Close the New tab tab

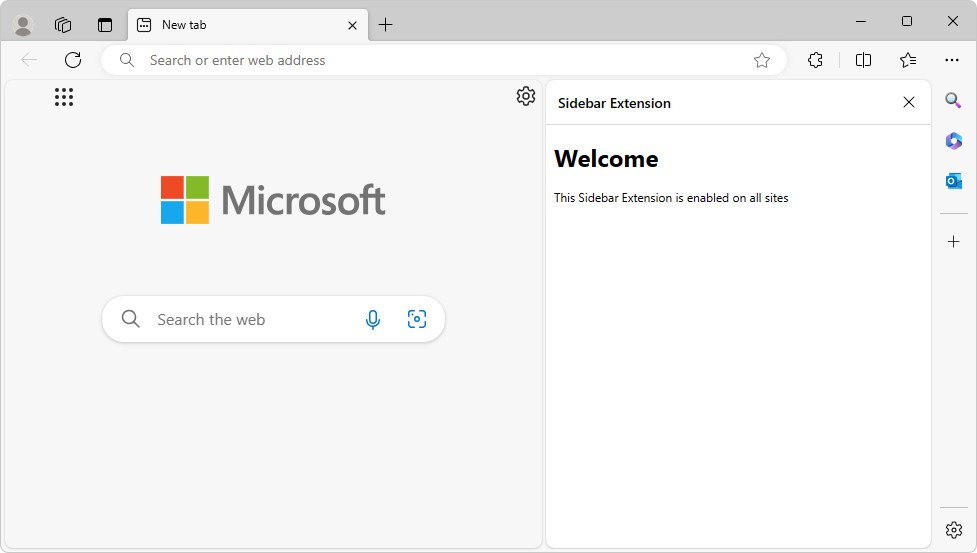pyautogui.click(x=352, y=26)
